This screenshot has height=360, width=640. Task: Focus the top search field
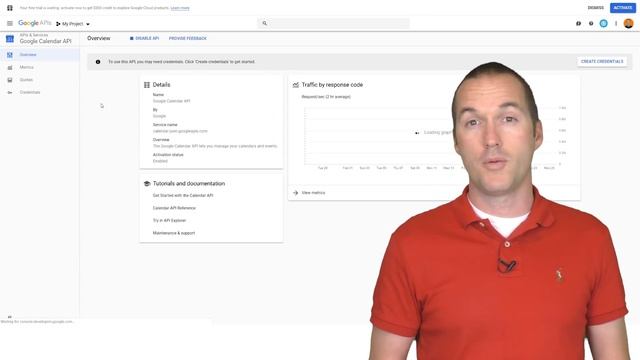333,23
